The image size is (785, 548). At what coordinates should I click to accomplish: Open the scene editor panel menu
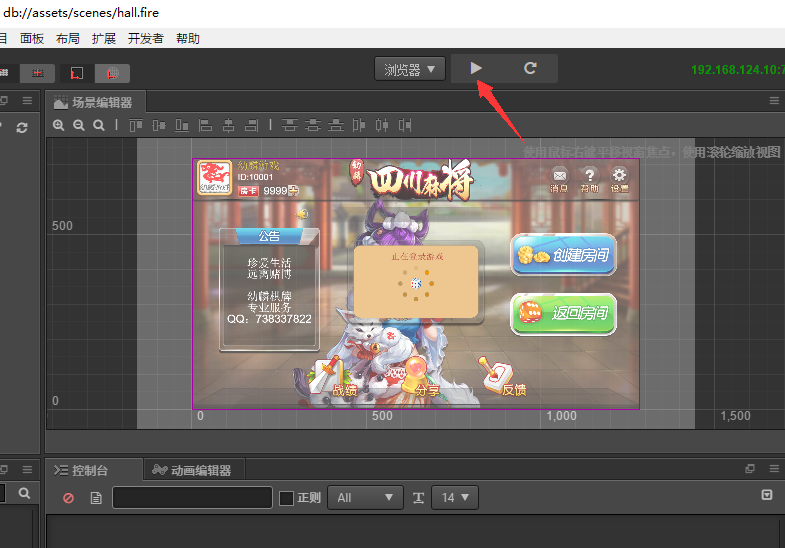point(774,101)
